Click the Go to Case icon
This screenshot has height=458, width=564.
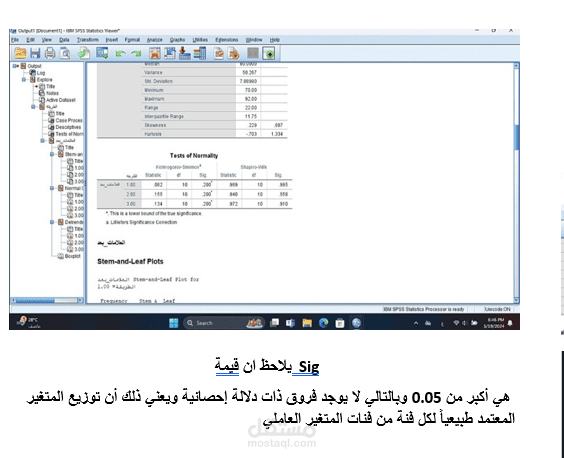point(169,53)
